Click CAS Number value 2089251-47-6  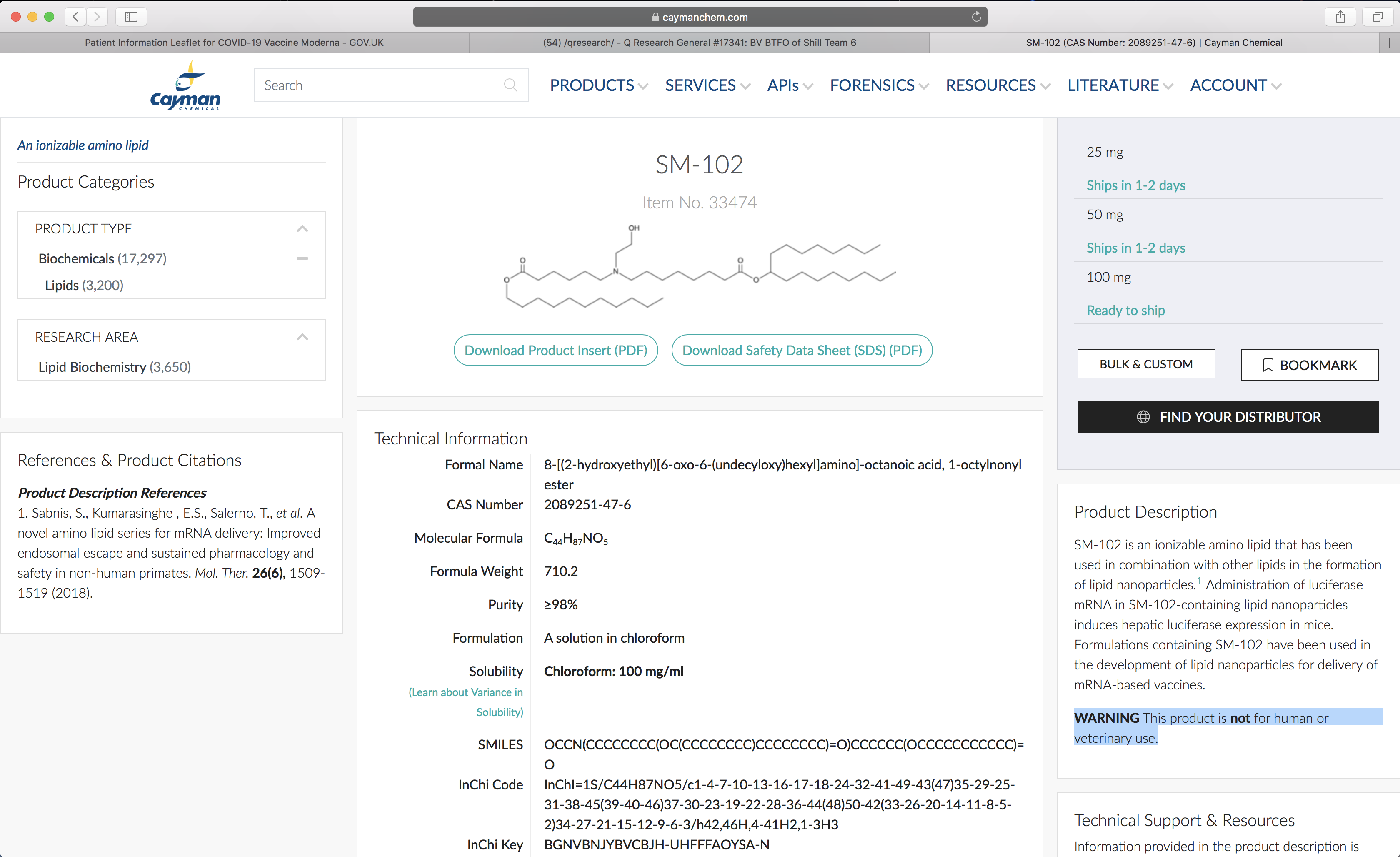587,505
